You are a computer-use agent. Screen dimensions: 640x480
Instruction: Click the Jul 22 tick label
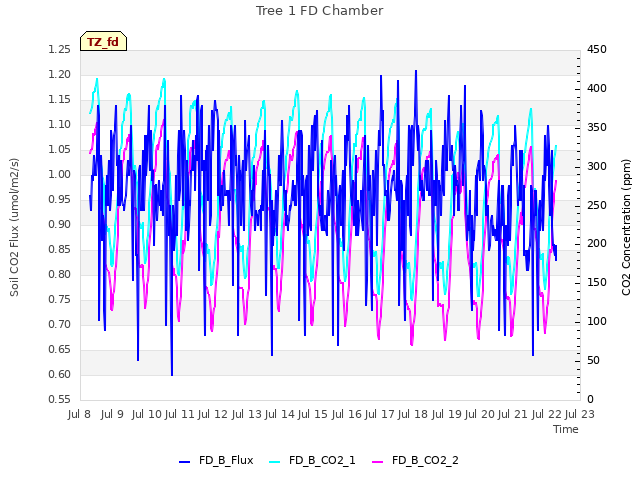coord(547,414)
